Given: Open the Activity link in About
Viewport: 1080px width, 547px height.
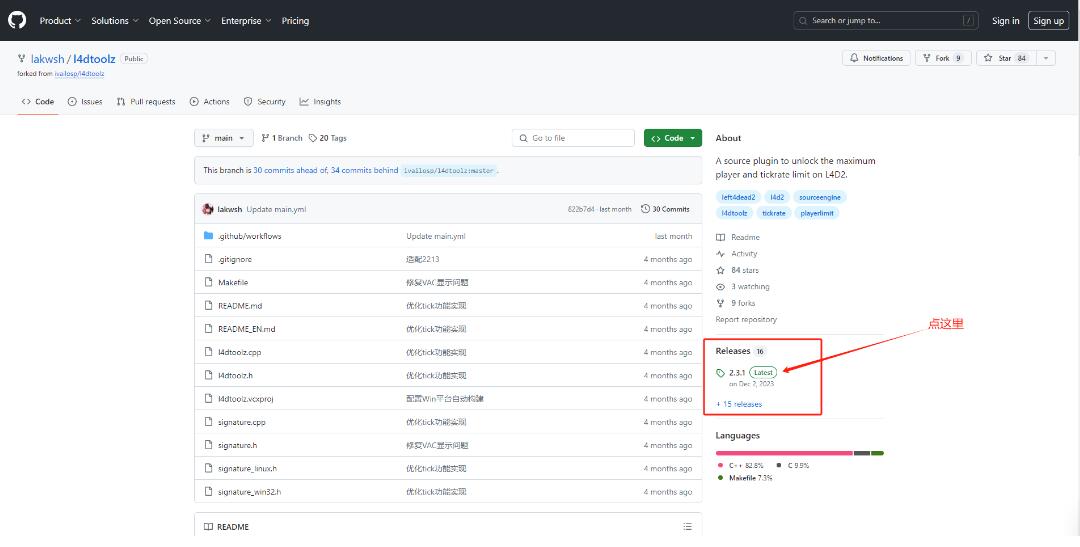Looking at the screenshot, I should click(736, 254).
